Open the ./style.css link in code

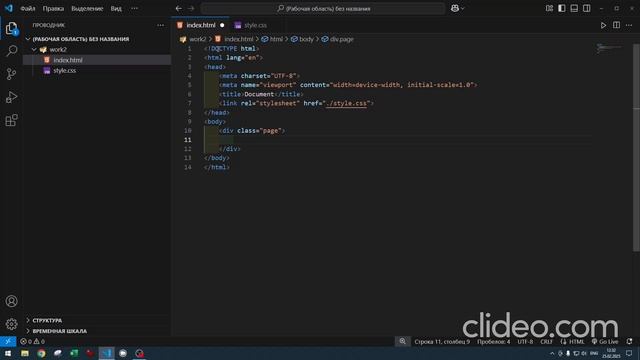pyautogui.click(x=346, y=103)
